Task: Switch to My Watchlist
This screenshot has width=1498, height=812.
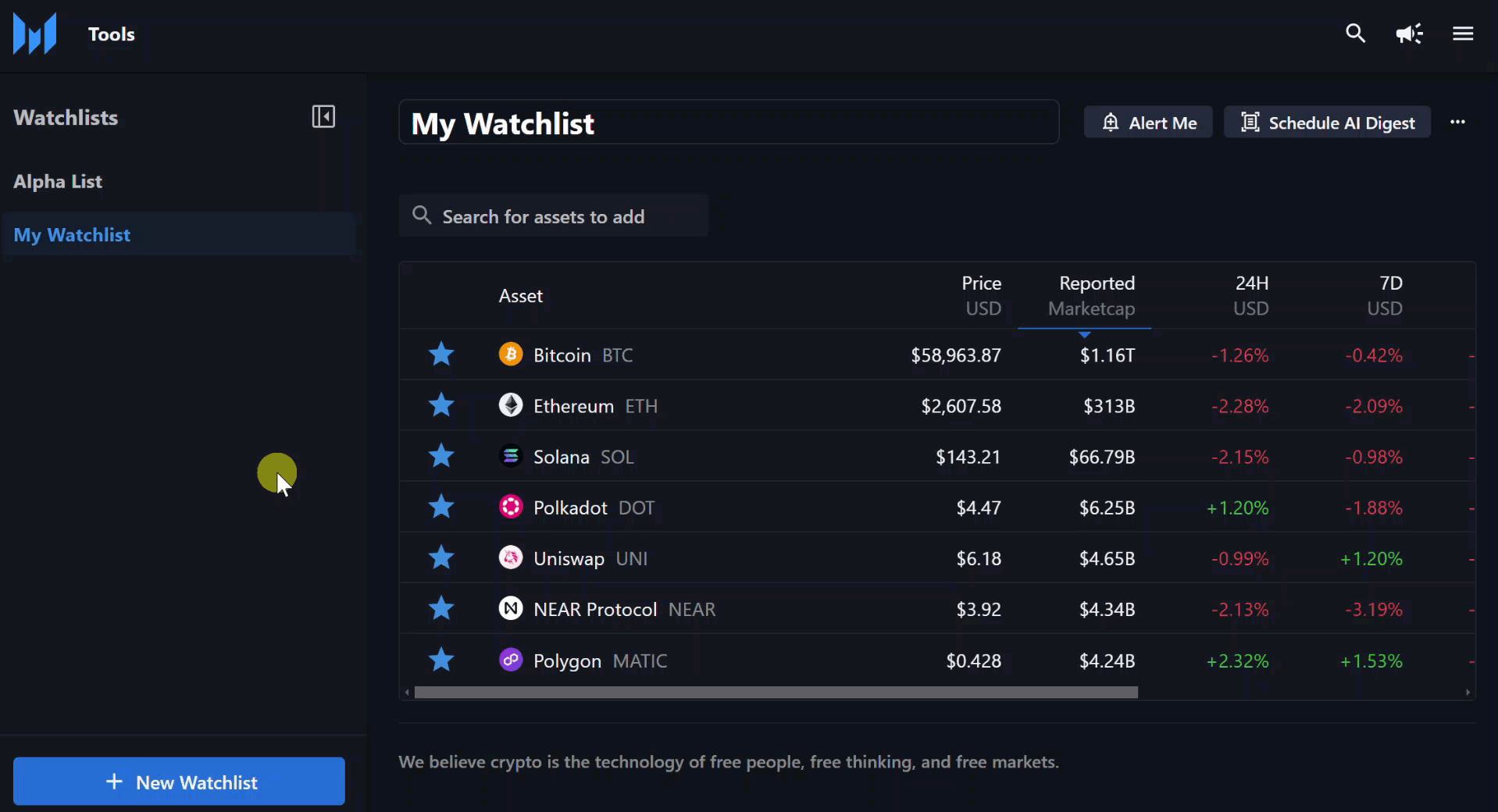Action: pos(72,234)
